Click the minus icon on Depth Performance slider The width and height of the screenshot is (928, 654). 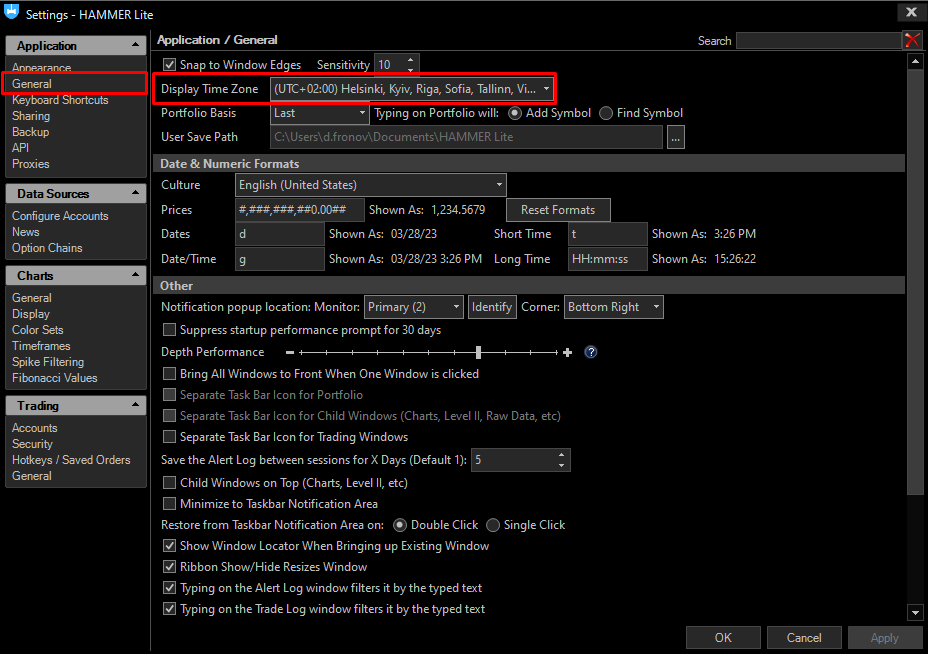[x=290, y=352]
